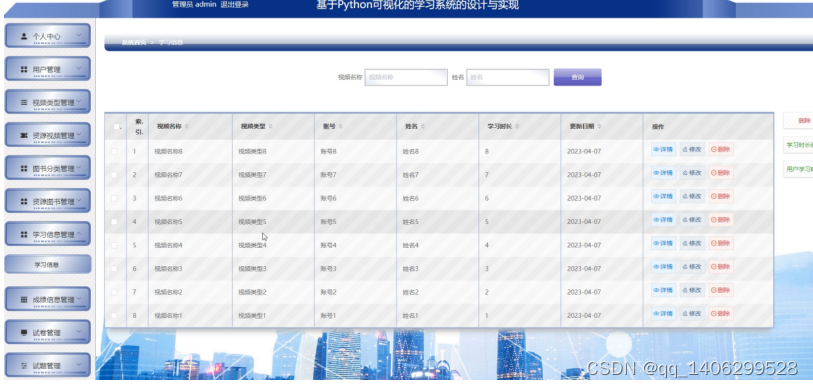Expand 视频类型管理 menu chevron

79,102
